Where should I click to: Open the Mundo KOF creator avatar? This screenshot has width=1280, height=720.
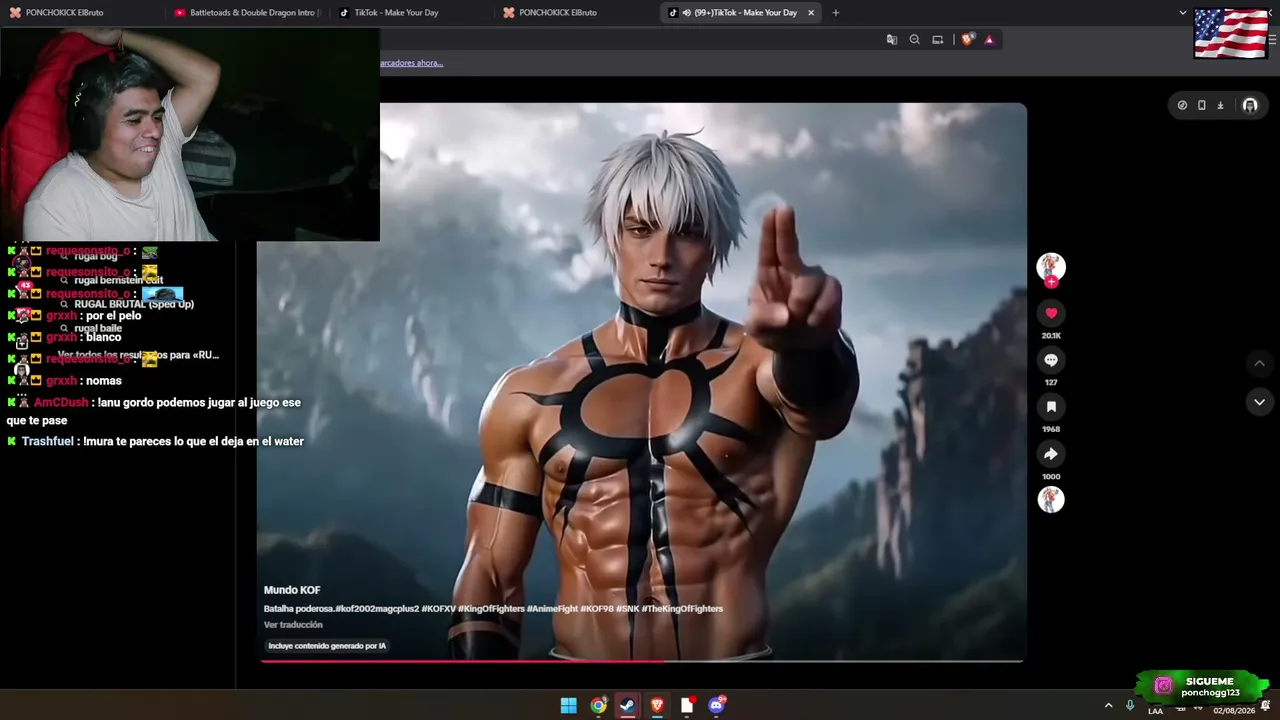click(1051, 265)
